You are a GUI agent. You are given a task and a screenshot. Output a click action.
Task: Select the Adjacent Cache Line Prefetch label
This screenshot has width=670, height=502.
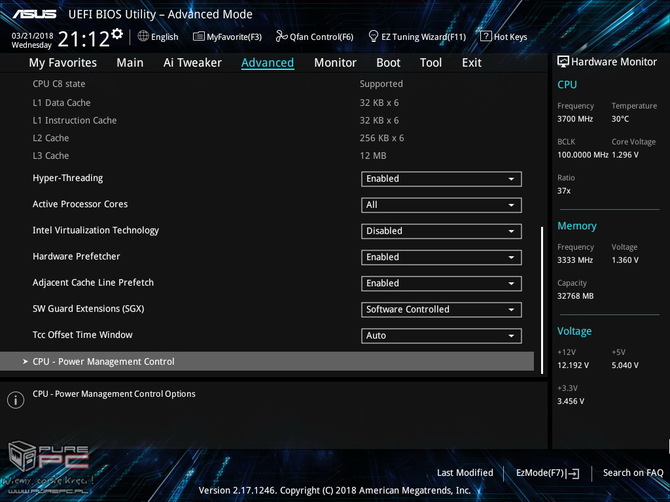click(93, 282)
